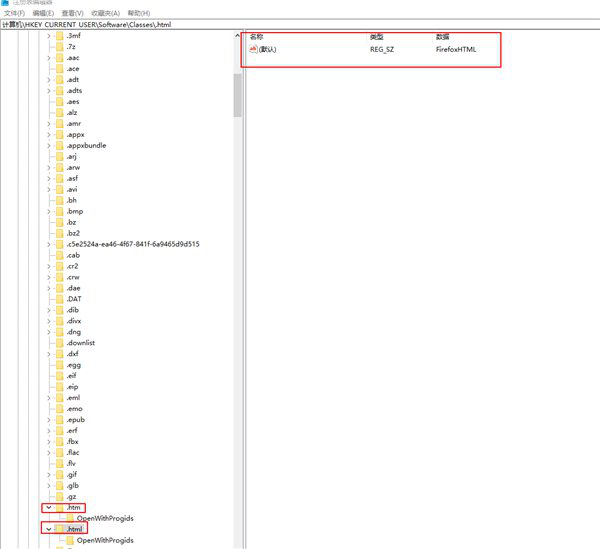Click the .7z folder icon
The width and height of the screenshot is (600, 549).
(59, 47)
